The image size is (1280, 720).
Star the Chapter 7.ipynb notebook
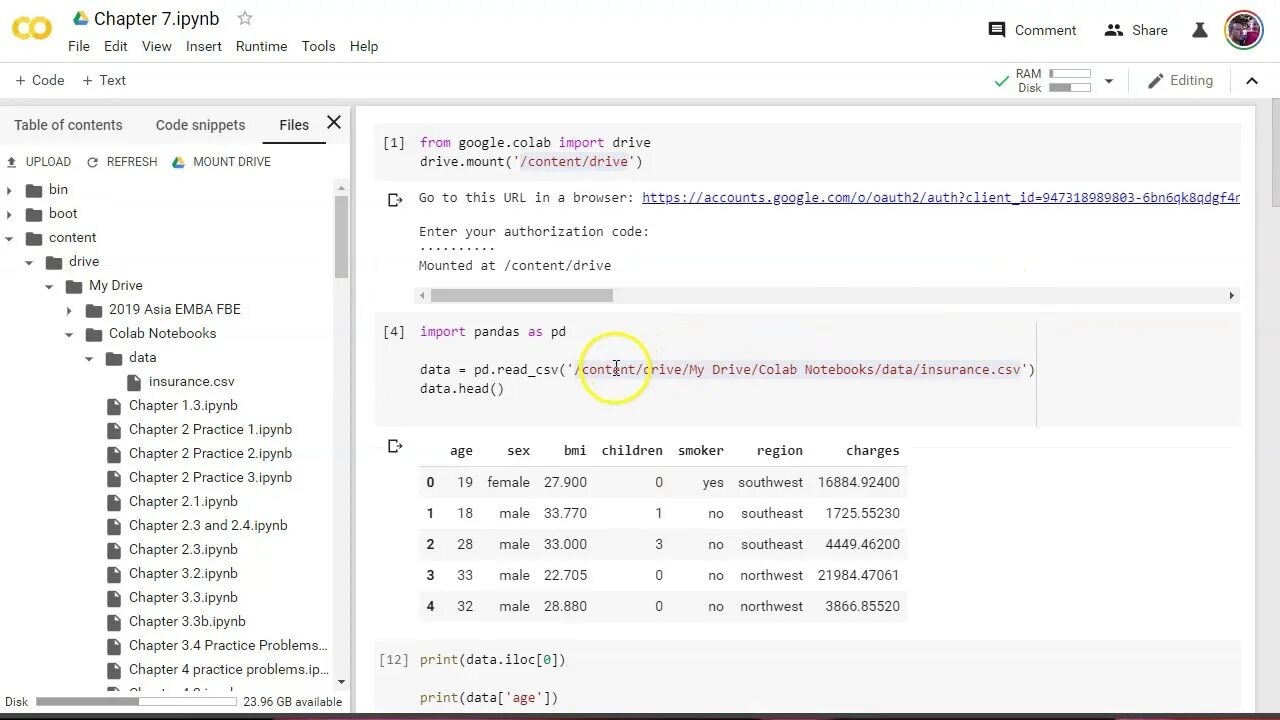coord(245,19)
